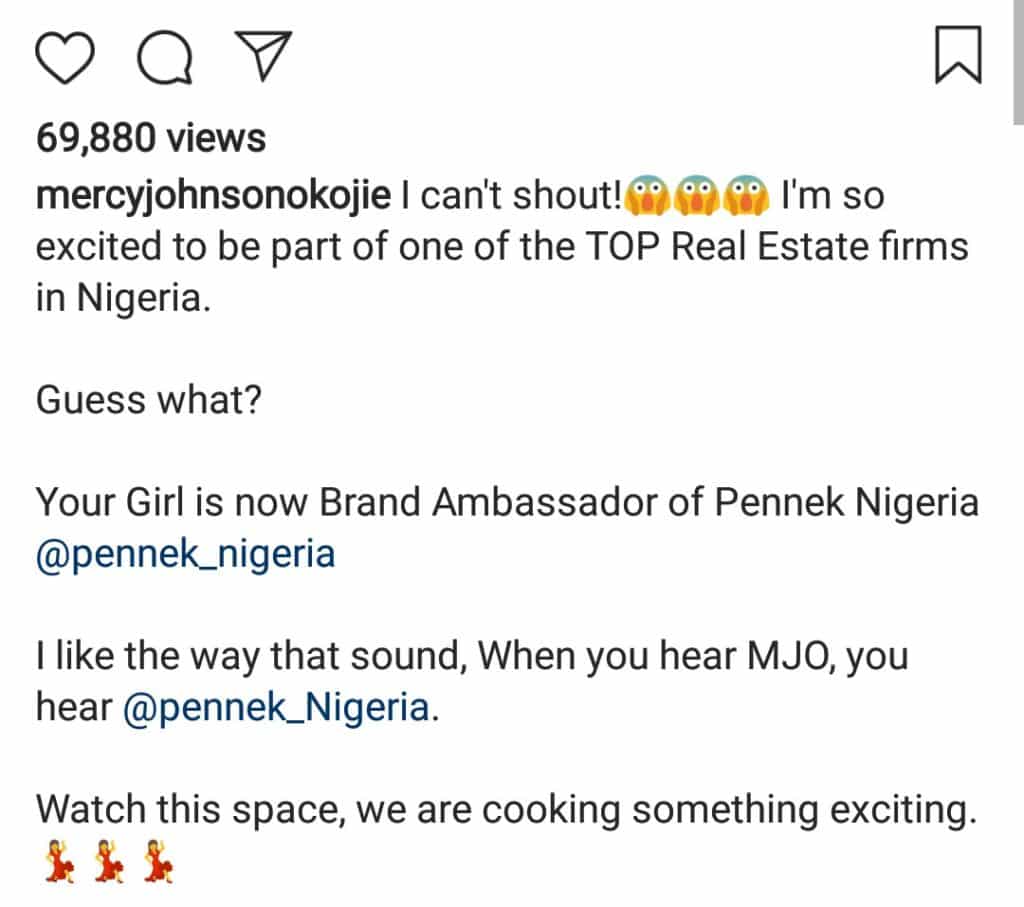Image resolution: width=1024 pixels, height=907 pixels.
Task: Open comments via speech bubble icon
Action: 165,57
